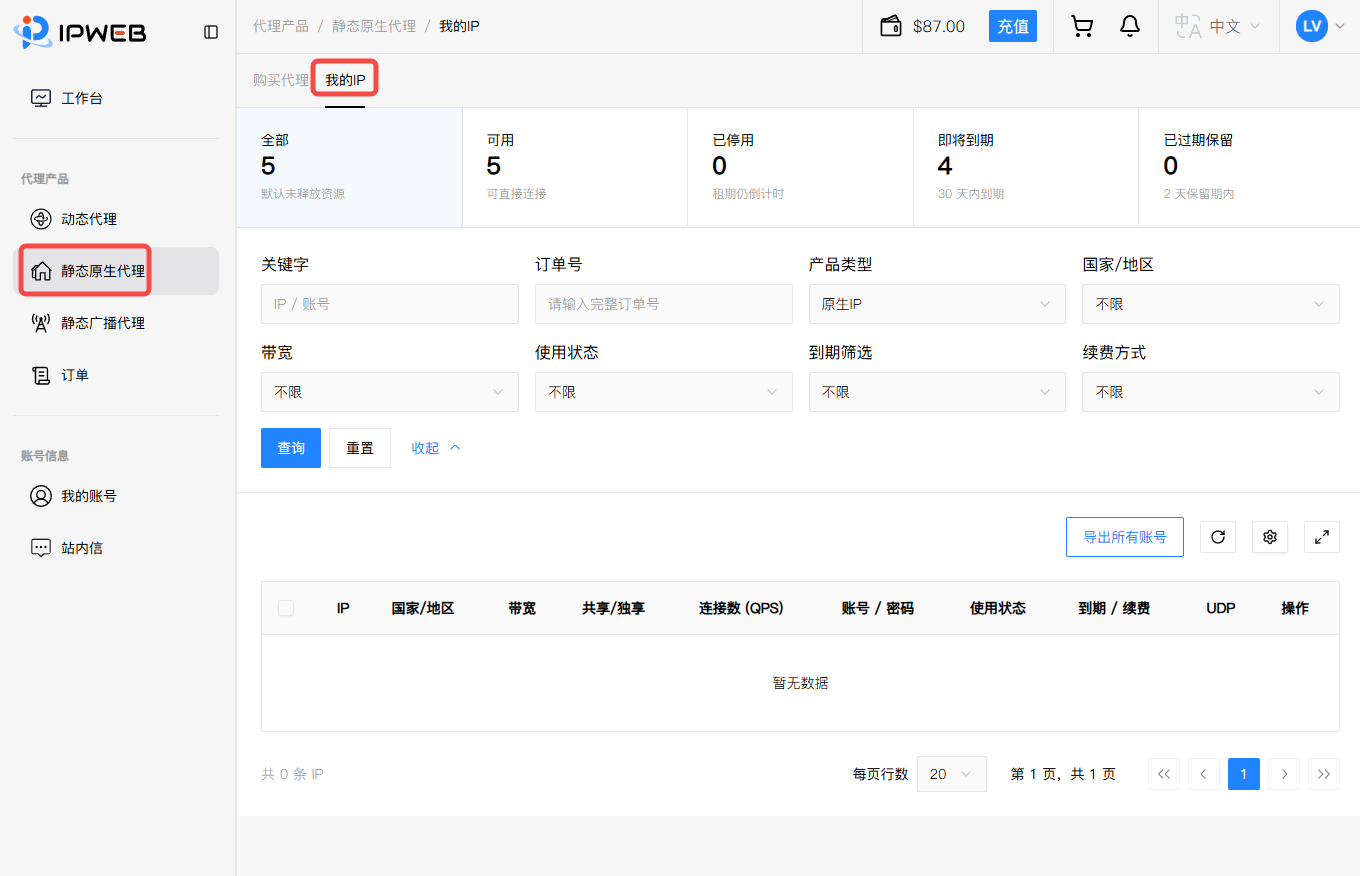This screenshot has width=1360, height=876.
Task: Open 动态代理 in the sidebar
Action: pos(116,219)
